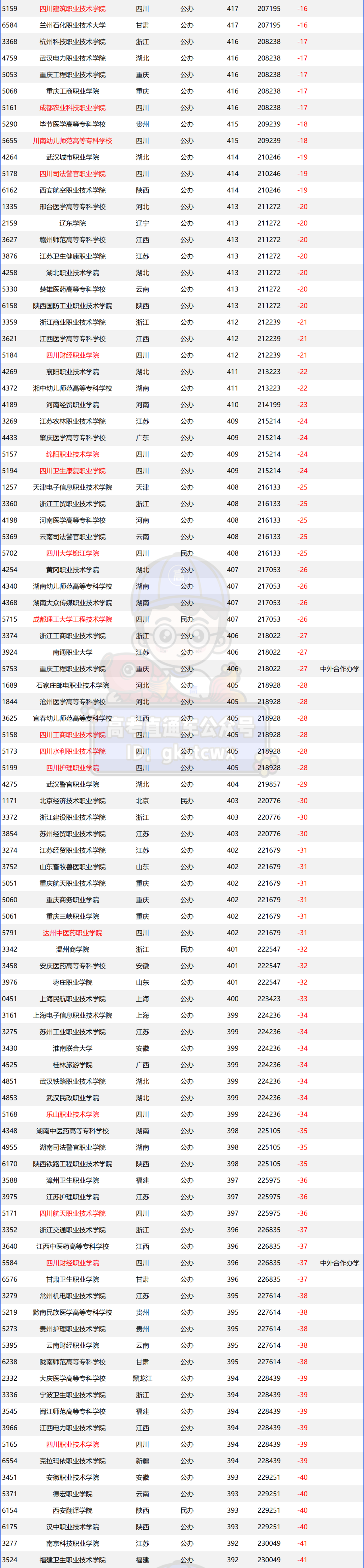Click red 四川航天职业技术学院 name
The image size is (364, 1568).
(x=72, y=1213)
